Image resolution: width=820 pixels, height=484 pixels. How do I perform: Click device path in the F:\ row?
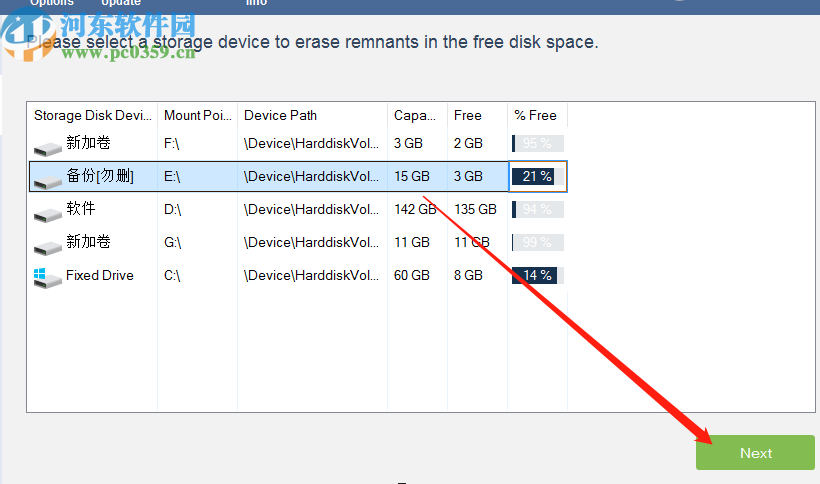(x=311, y=143)
